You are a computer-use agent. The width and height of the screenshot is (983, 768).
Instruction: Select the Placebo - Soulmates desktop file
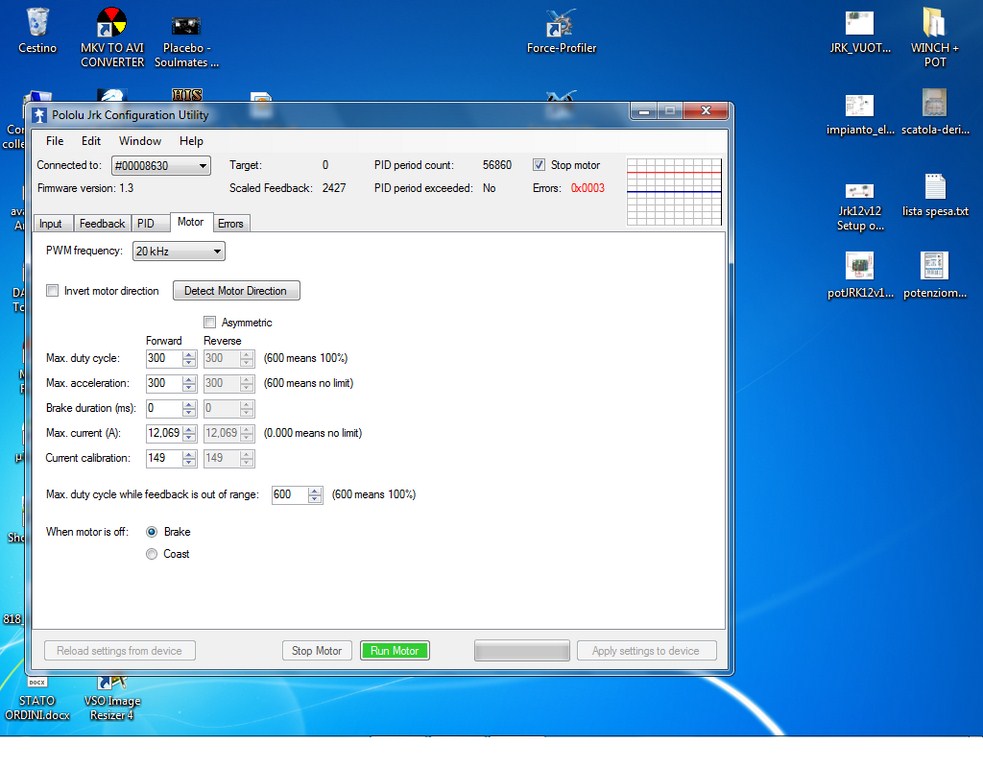click(186, 41)
